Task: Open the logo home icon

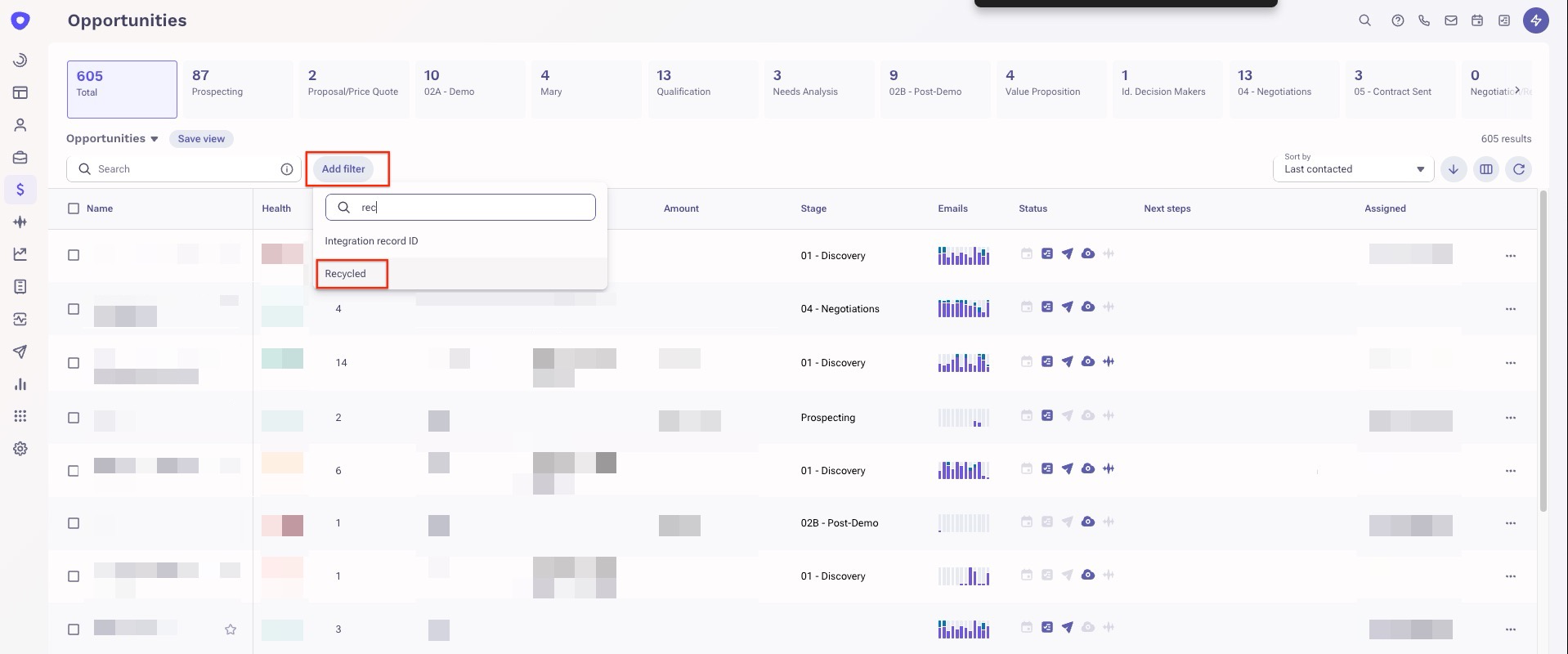Action: pos(20,20)
